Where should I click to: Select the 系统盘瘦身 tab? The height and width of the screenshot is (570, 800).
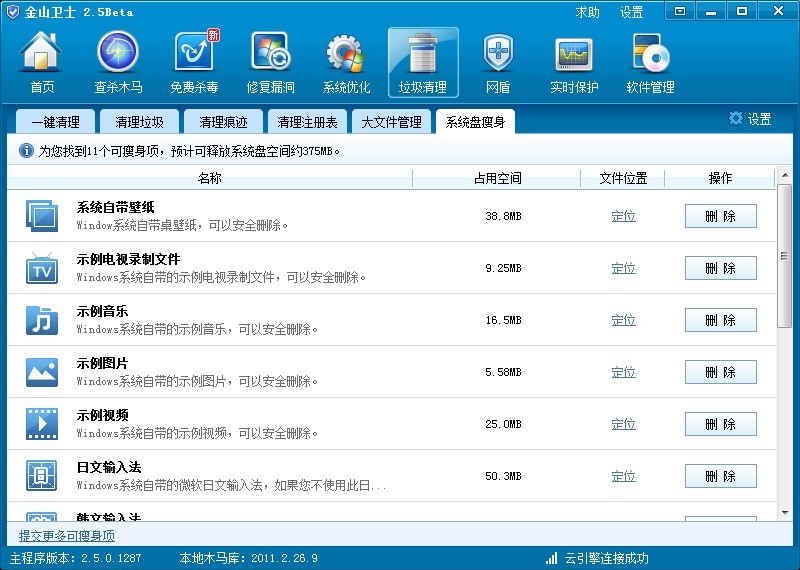476,122
